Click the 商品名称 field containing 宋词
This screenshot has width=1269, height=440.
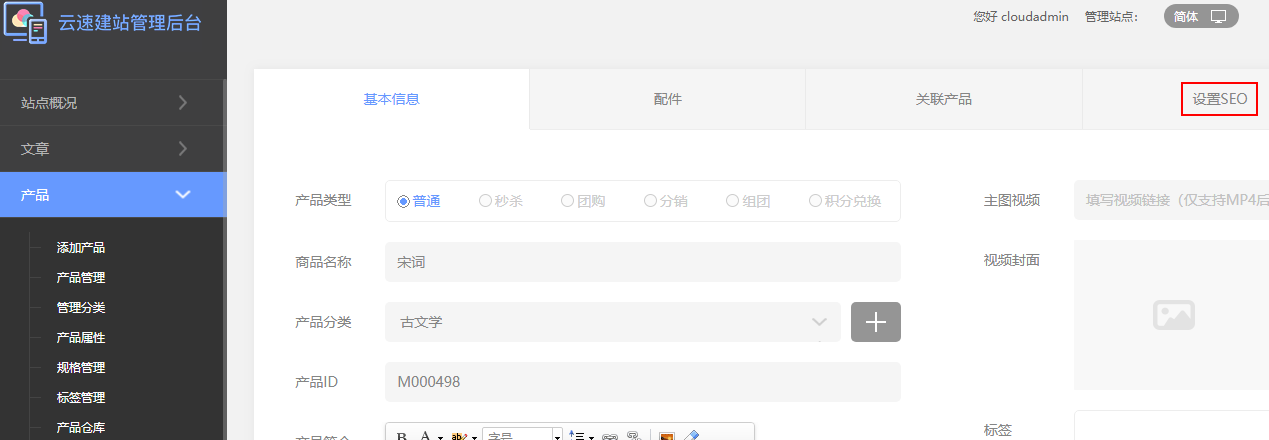click(x=643, y=262)
